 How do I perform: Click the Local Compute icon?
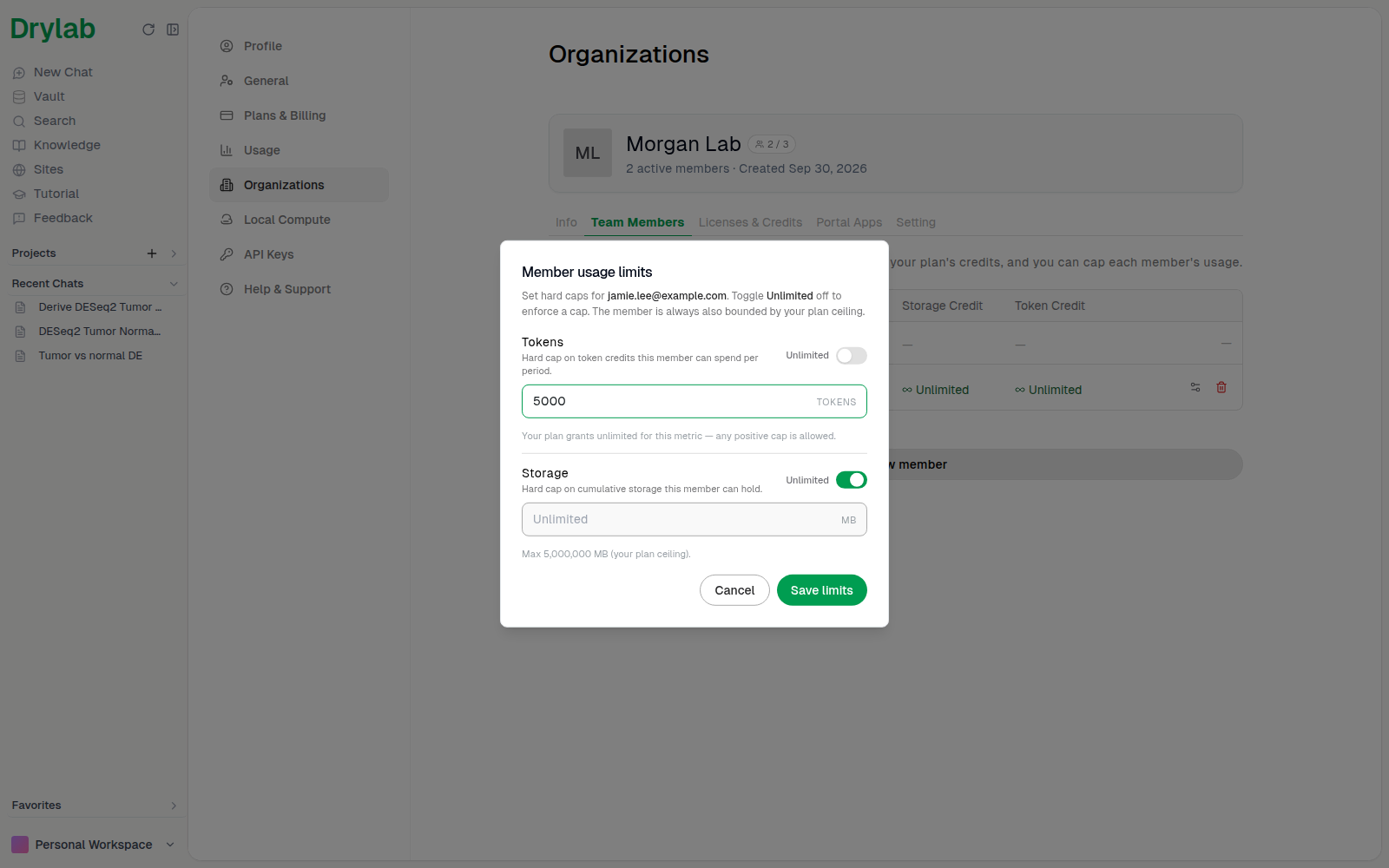[x=227, y=220]
